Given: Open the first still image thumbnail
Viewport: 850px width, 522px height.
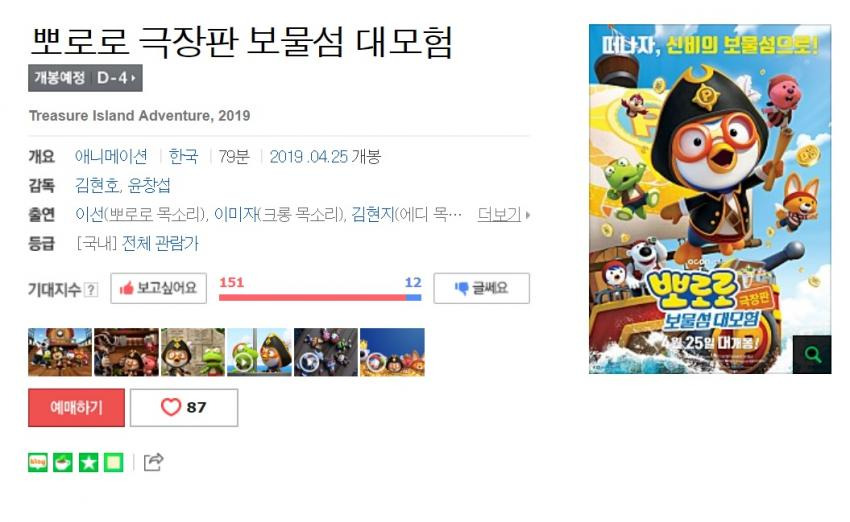Looking at the screenshot, I should click(x=60, y=352).
